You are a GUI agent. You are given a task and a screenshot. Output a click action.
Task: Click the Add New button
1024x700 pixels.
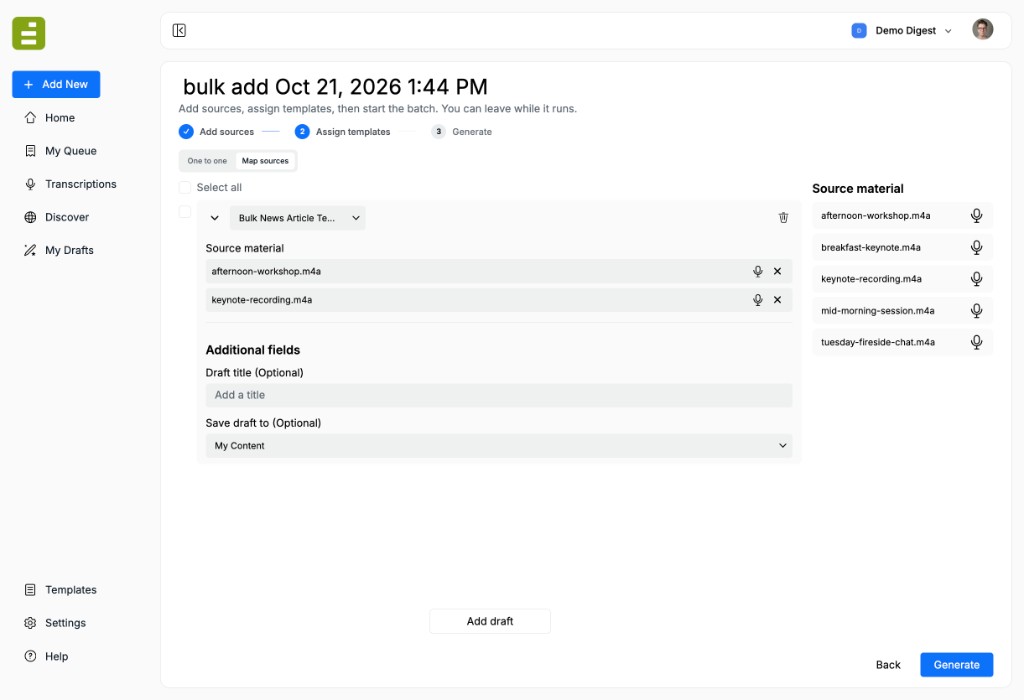pyautogui.click(x=56, y=84)
